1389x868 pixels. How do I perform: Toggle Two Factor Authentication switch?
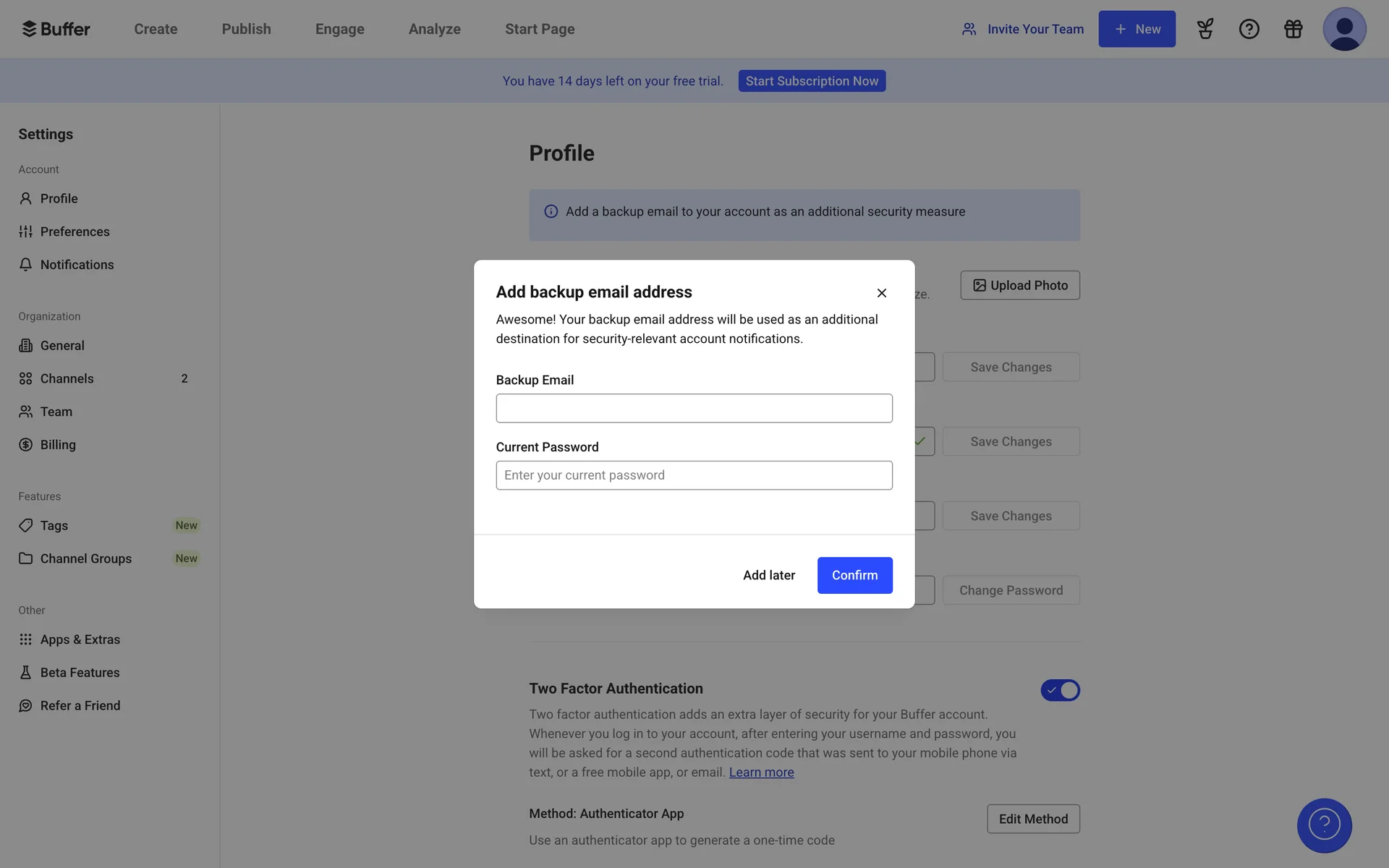(1060, 690)
